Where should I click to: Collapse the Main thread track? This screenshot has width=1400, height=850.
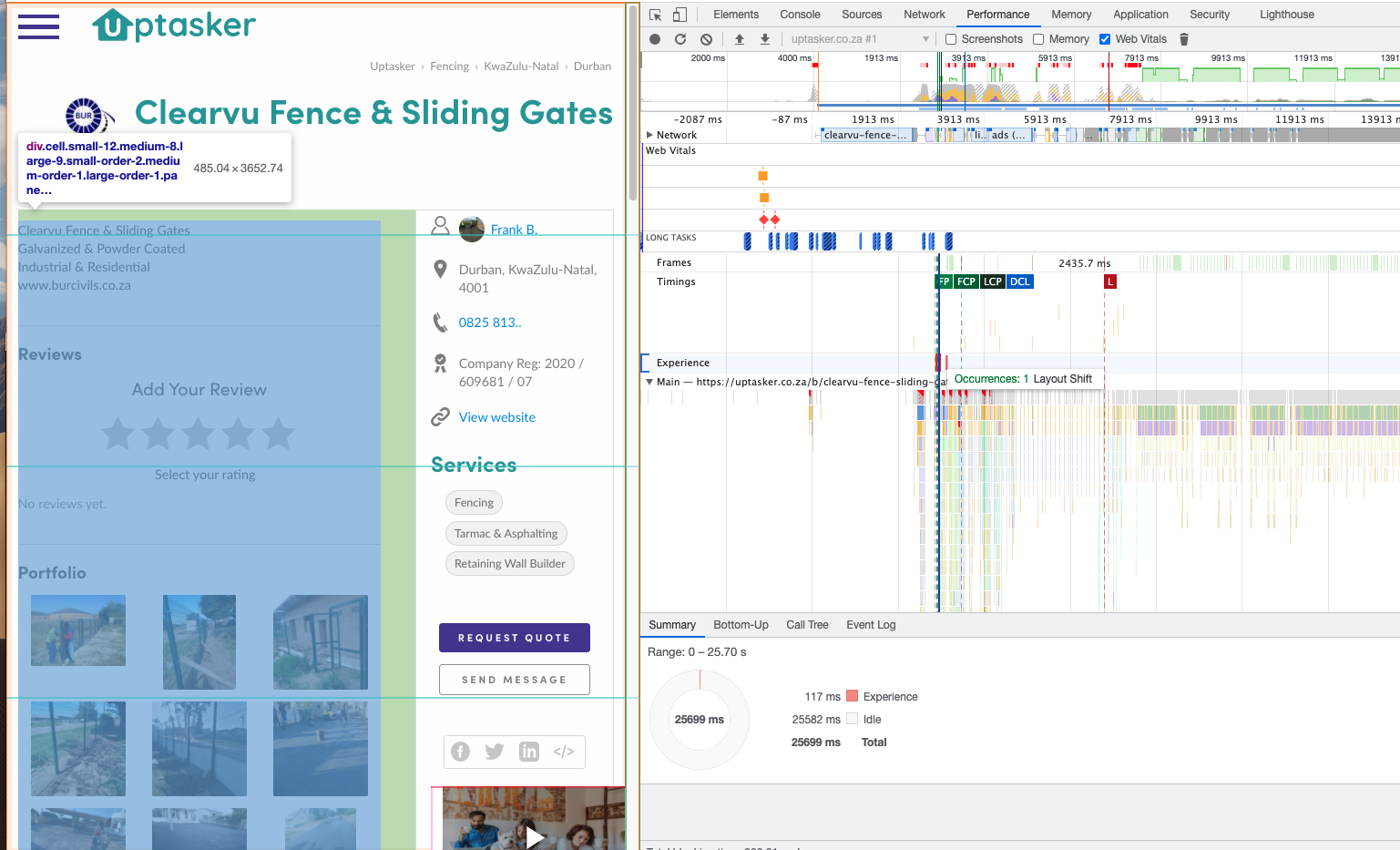pos(649,382)
